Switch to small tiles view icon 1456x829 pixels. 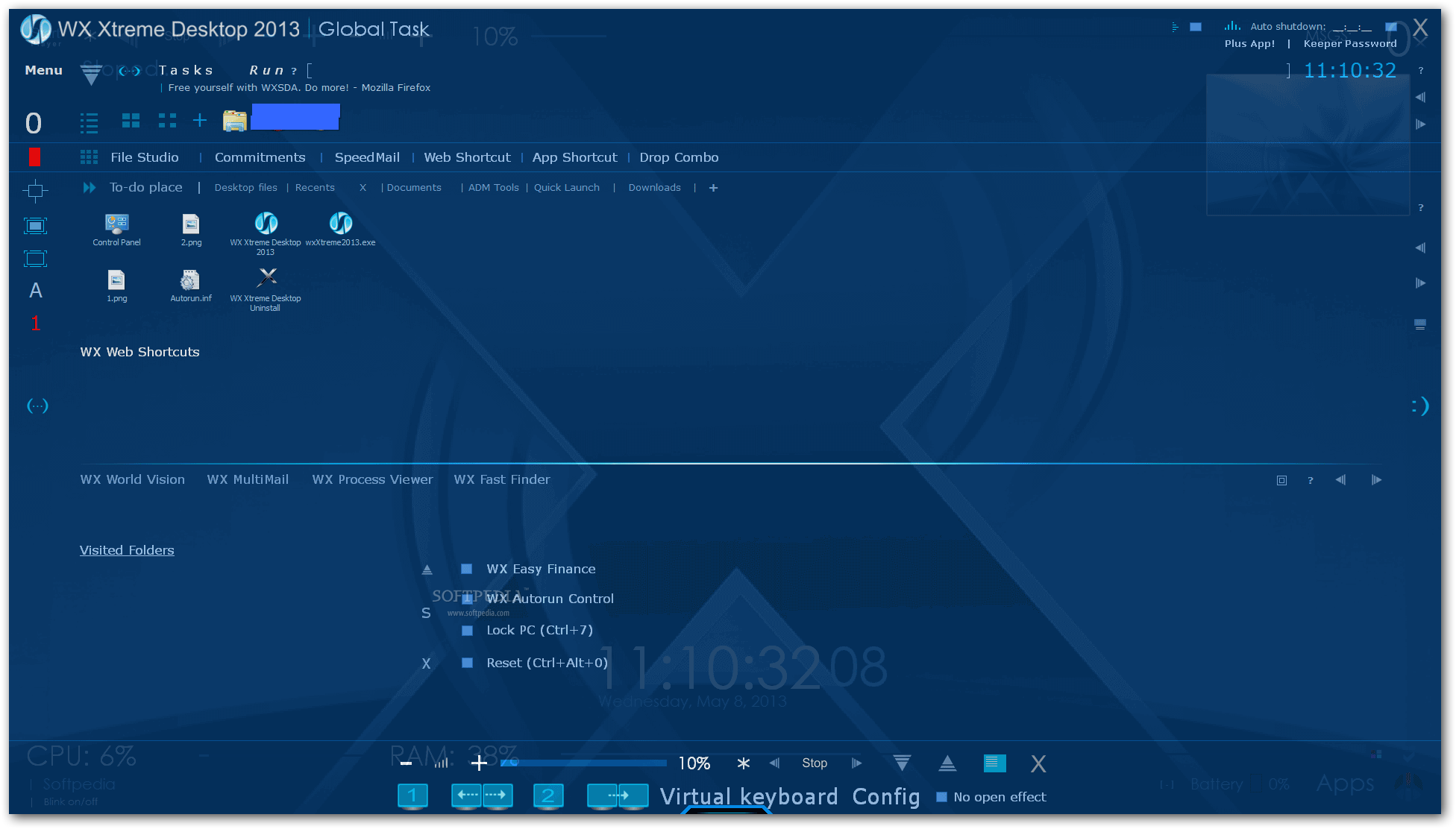pyautogui.click(x=168, y=121)
